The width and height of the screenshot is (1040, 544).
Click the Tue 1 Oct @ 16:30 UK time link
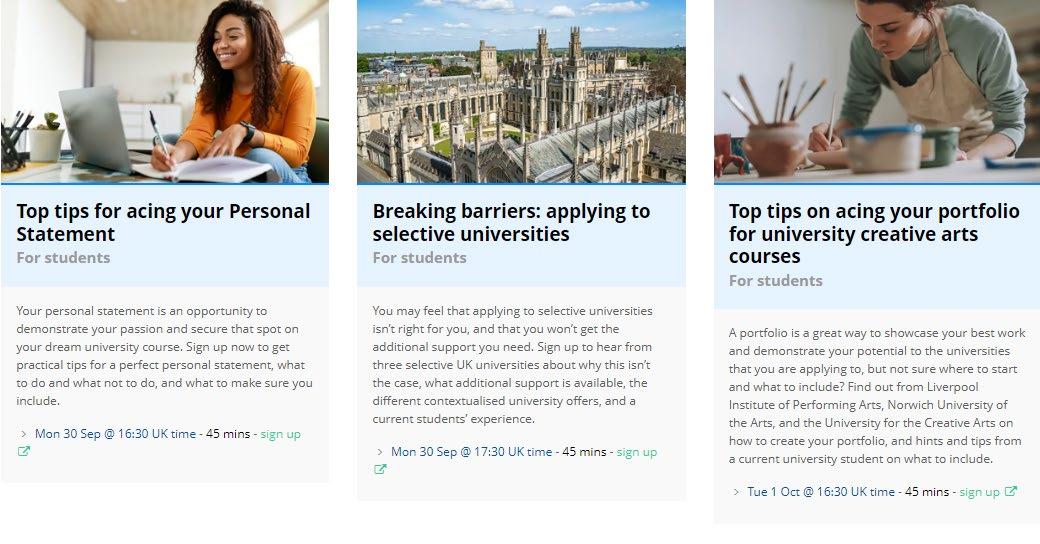(821, 492)
